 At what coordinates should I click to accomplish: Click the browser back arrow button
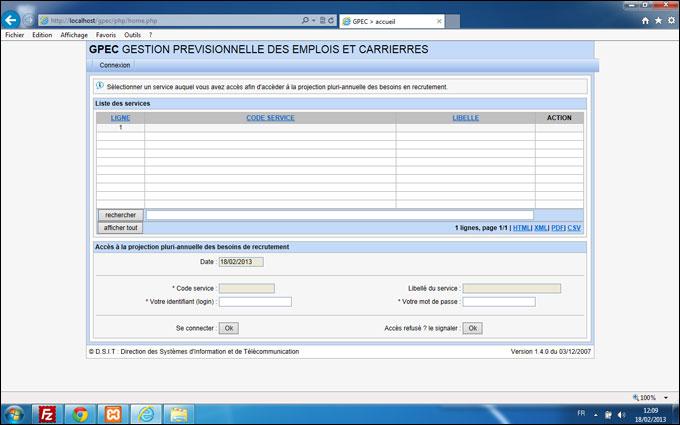(x=12, y=19)
